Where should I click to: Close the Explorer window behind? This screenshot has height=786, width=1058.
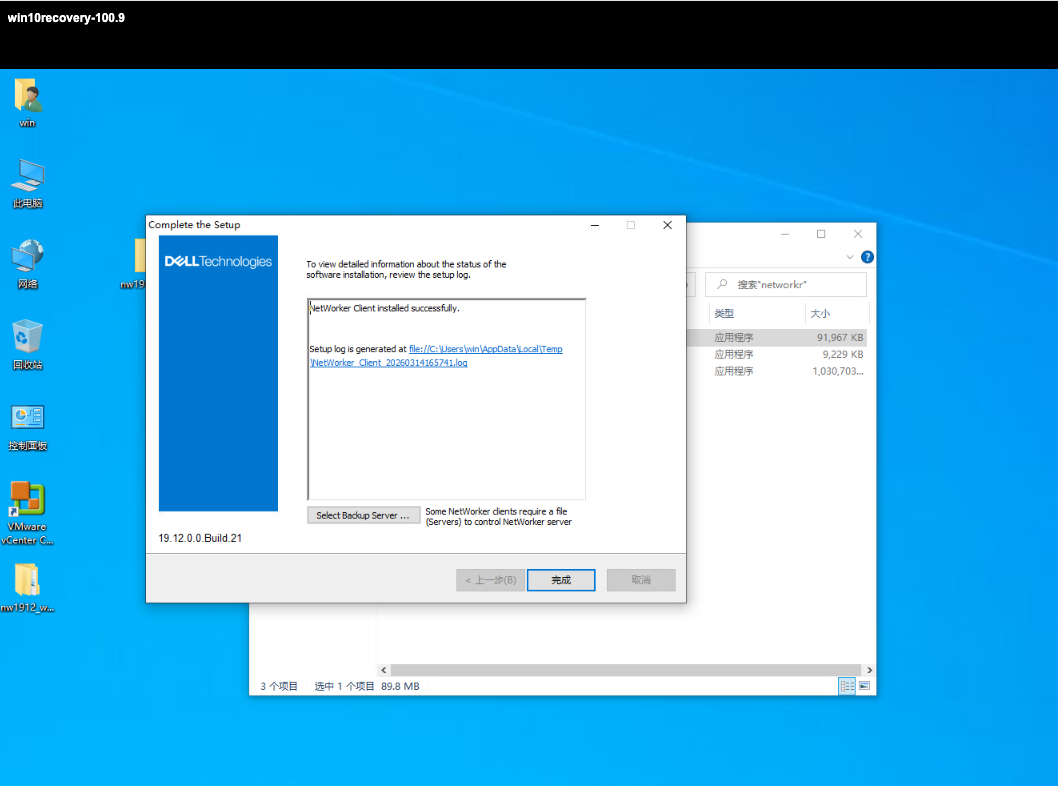click(x=858, y=234)
